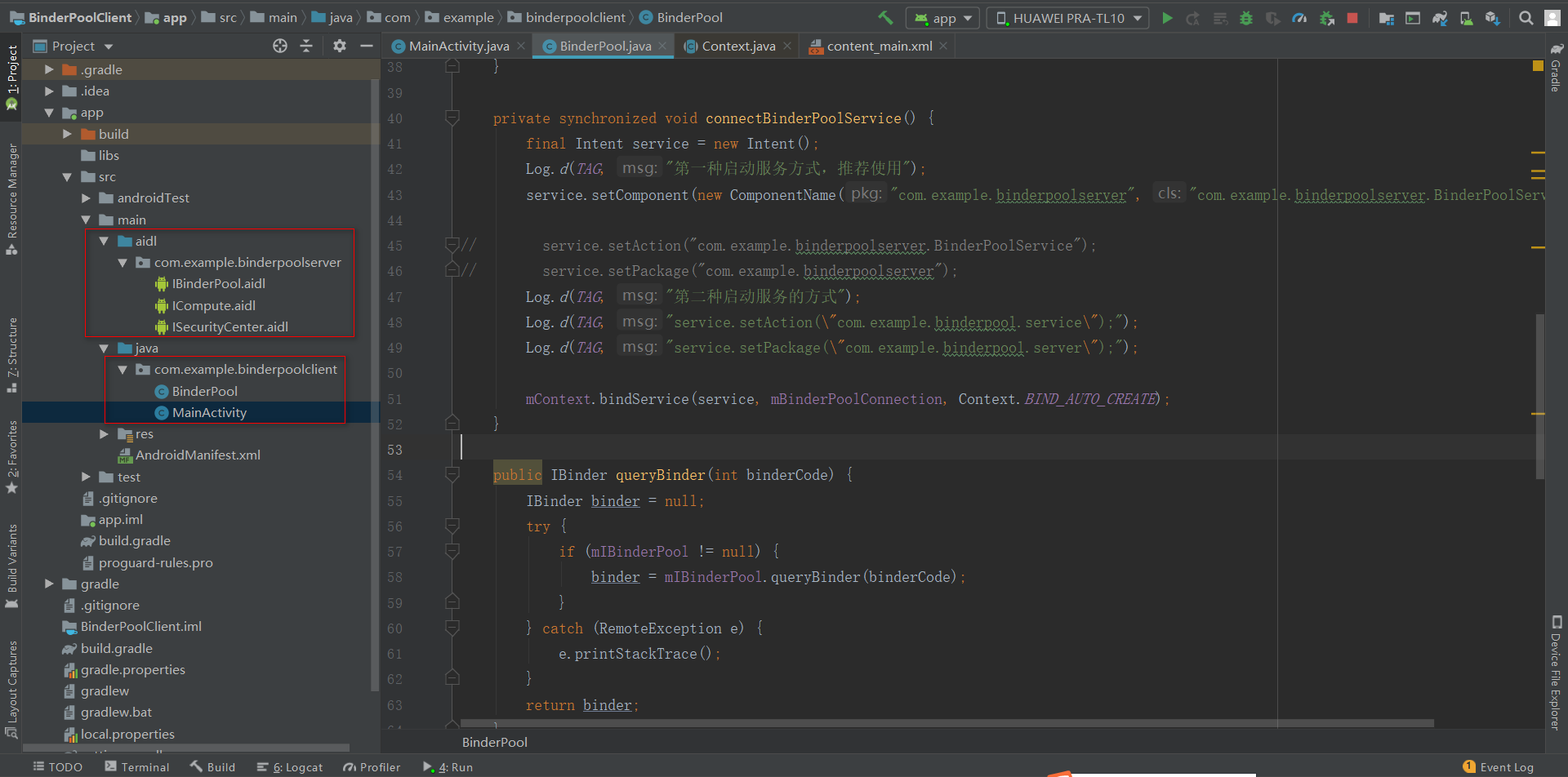Open the app run configuration dropdown

[942, 18]
